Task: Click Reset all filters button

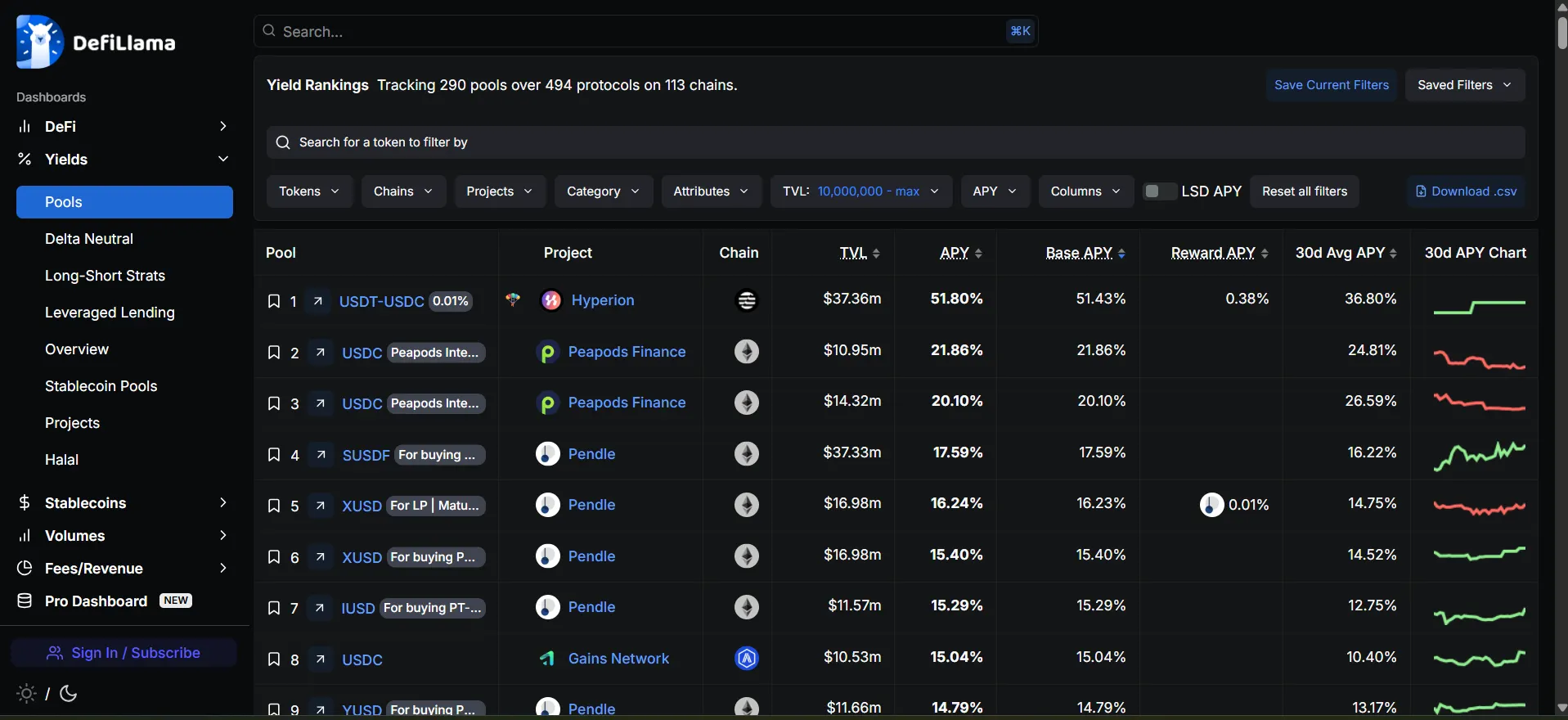Action: 1304,191
